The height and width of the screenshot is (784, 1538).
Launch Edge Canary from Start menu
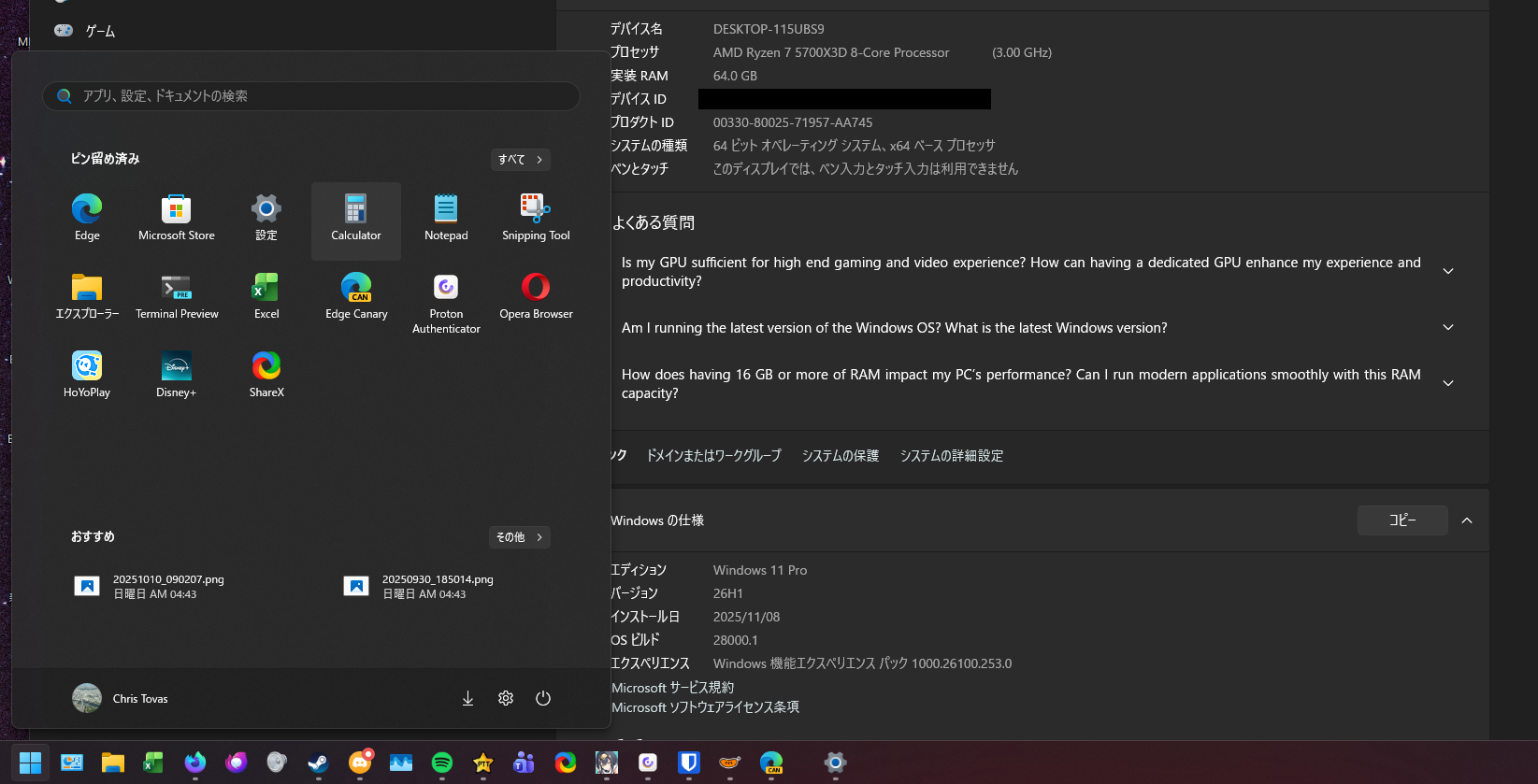click(x=356, y=297)
